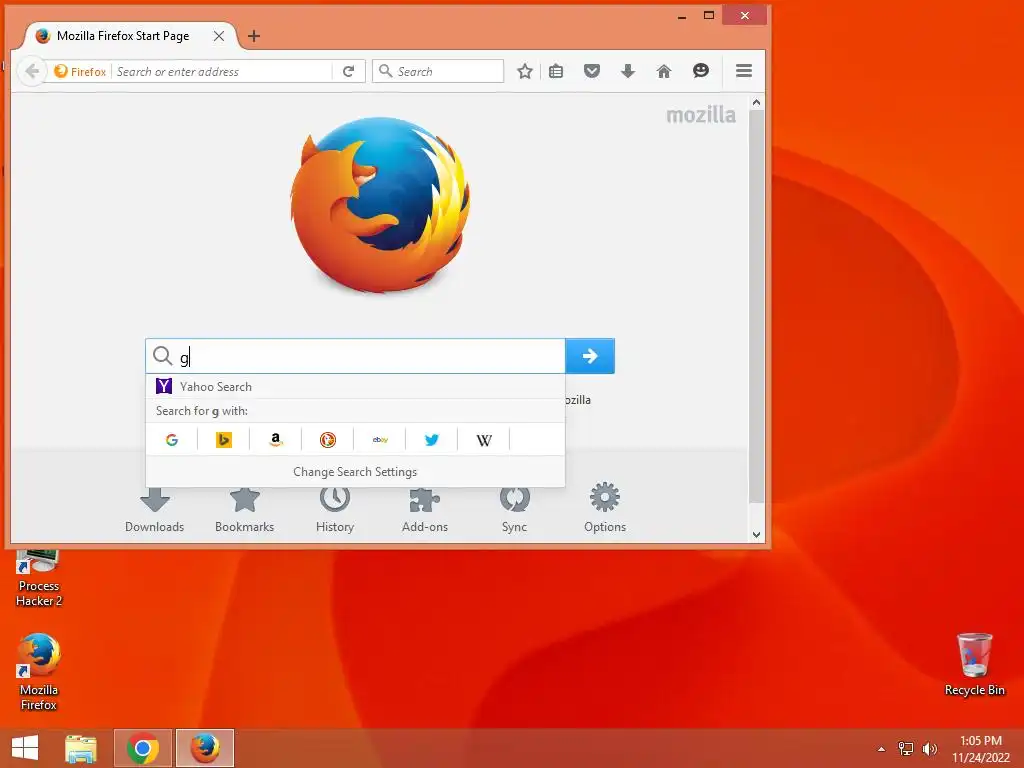1024x768 pixels.
Task: Click the bookmark star icon in toolbar
Action: (x=524, y=71)
